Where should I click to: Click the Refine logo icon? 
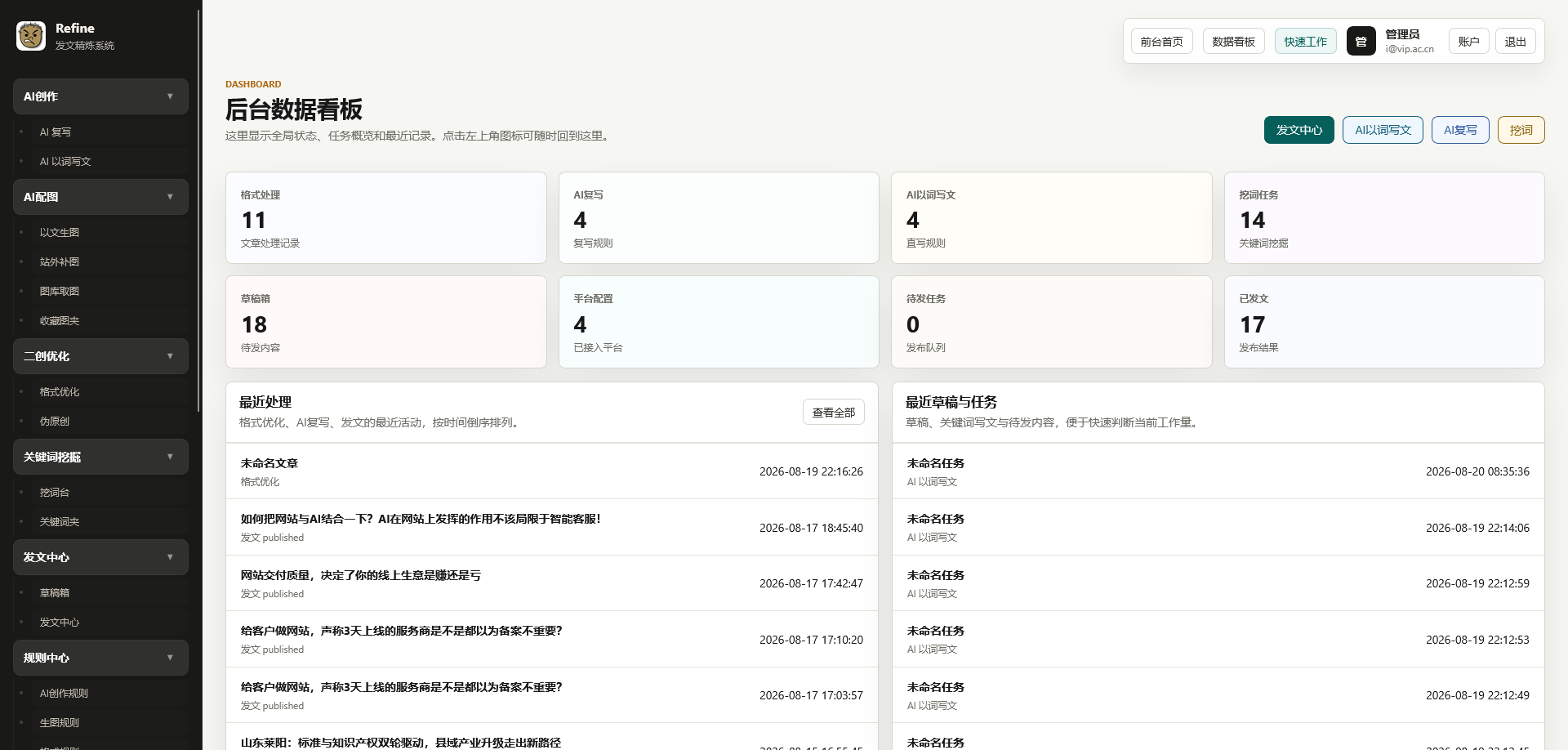coord(31,36)
